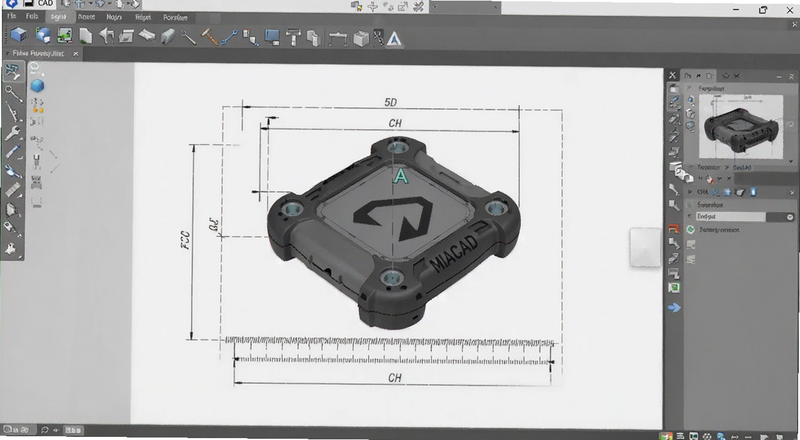Click the dropdown arrow at input field end

tap(790, 217)
